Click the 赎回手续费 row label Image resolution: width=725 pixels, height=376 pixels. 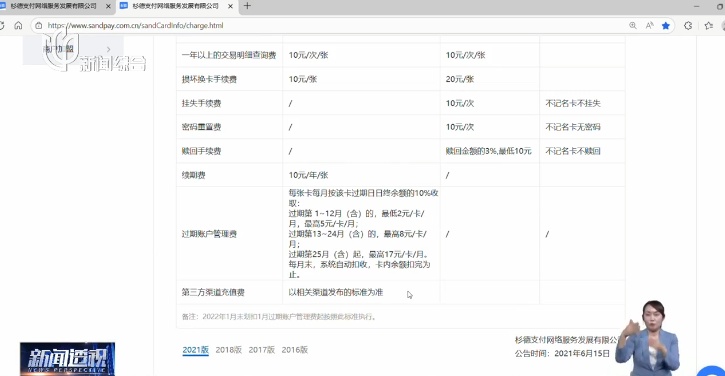point(202,151)
